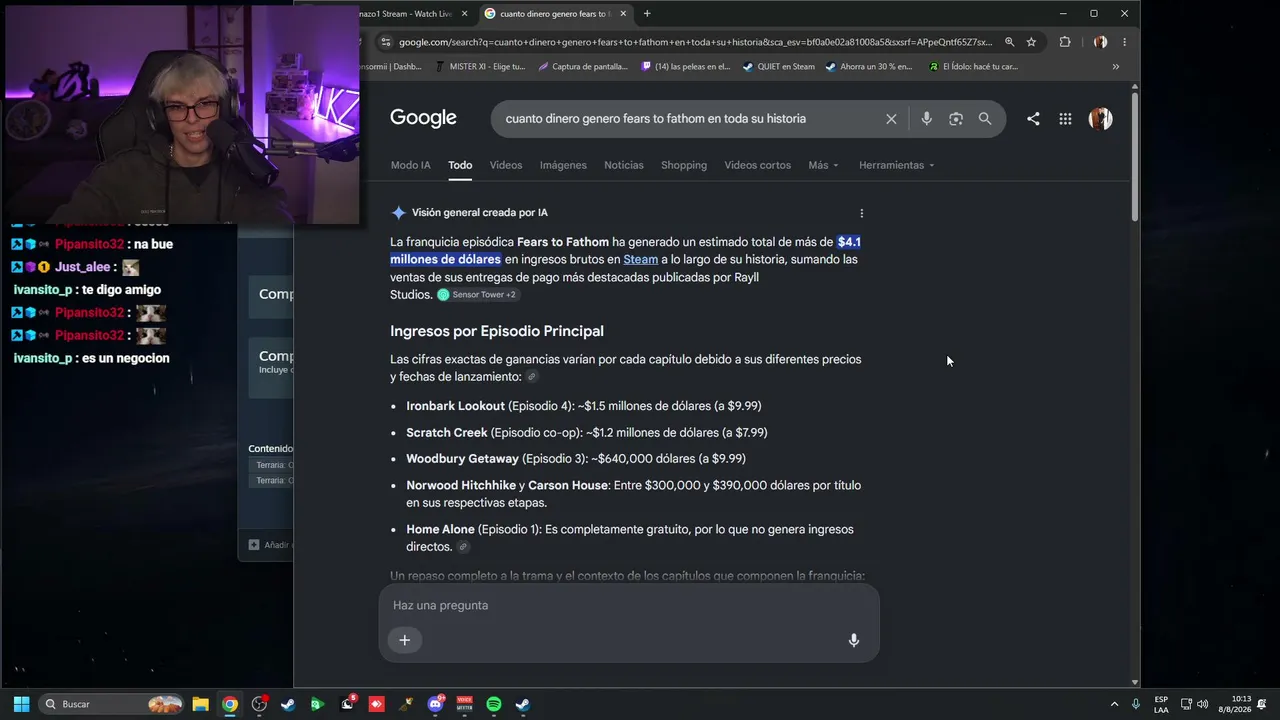Image resolution: width=1280 pixels, height=720 pixels.
Task: Open the Videos cortos tab
Action: 757,165
